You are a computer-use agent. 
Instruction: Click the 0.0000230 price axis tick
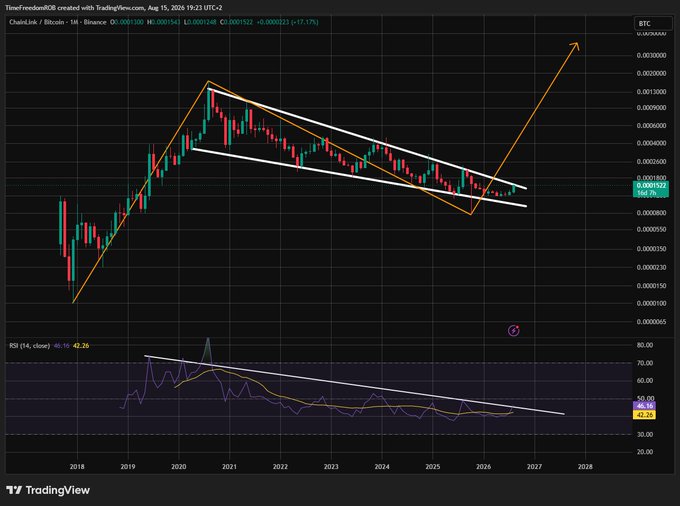point(651,268)
